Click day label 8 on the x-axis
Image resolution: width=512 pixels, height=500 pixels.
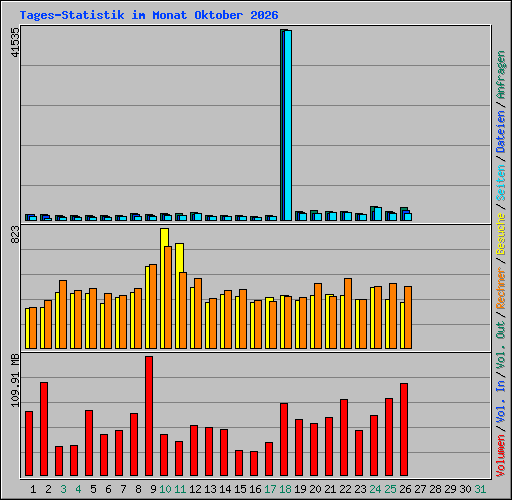[138, 489]
